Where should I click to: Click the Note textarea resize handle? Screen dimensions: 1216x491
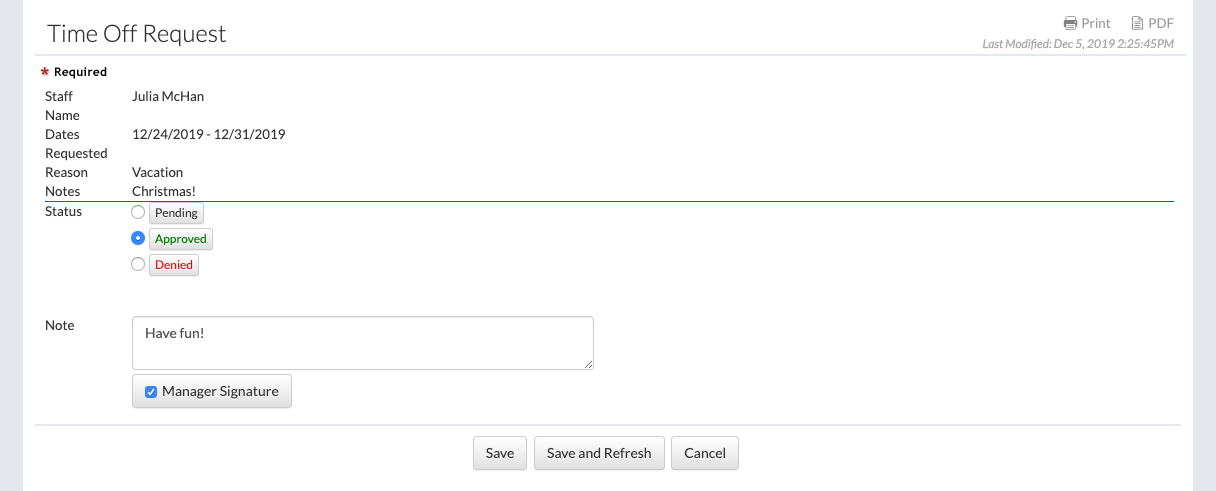pyautogui.click(x=588, y=364)
